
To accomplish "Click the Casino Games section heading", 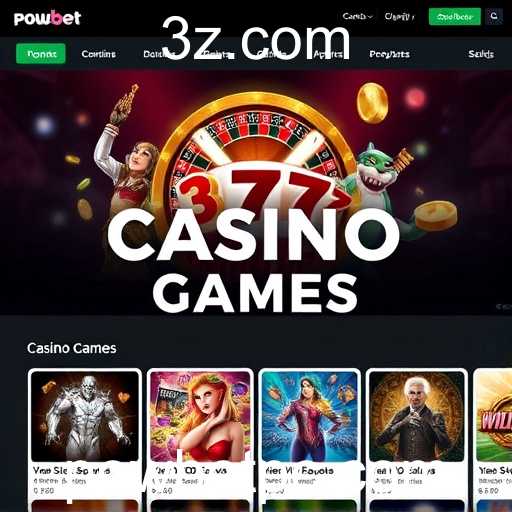I will pyautogui.click(x=72, y=348).
